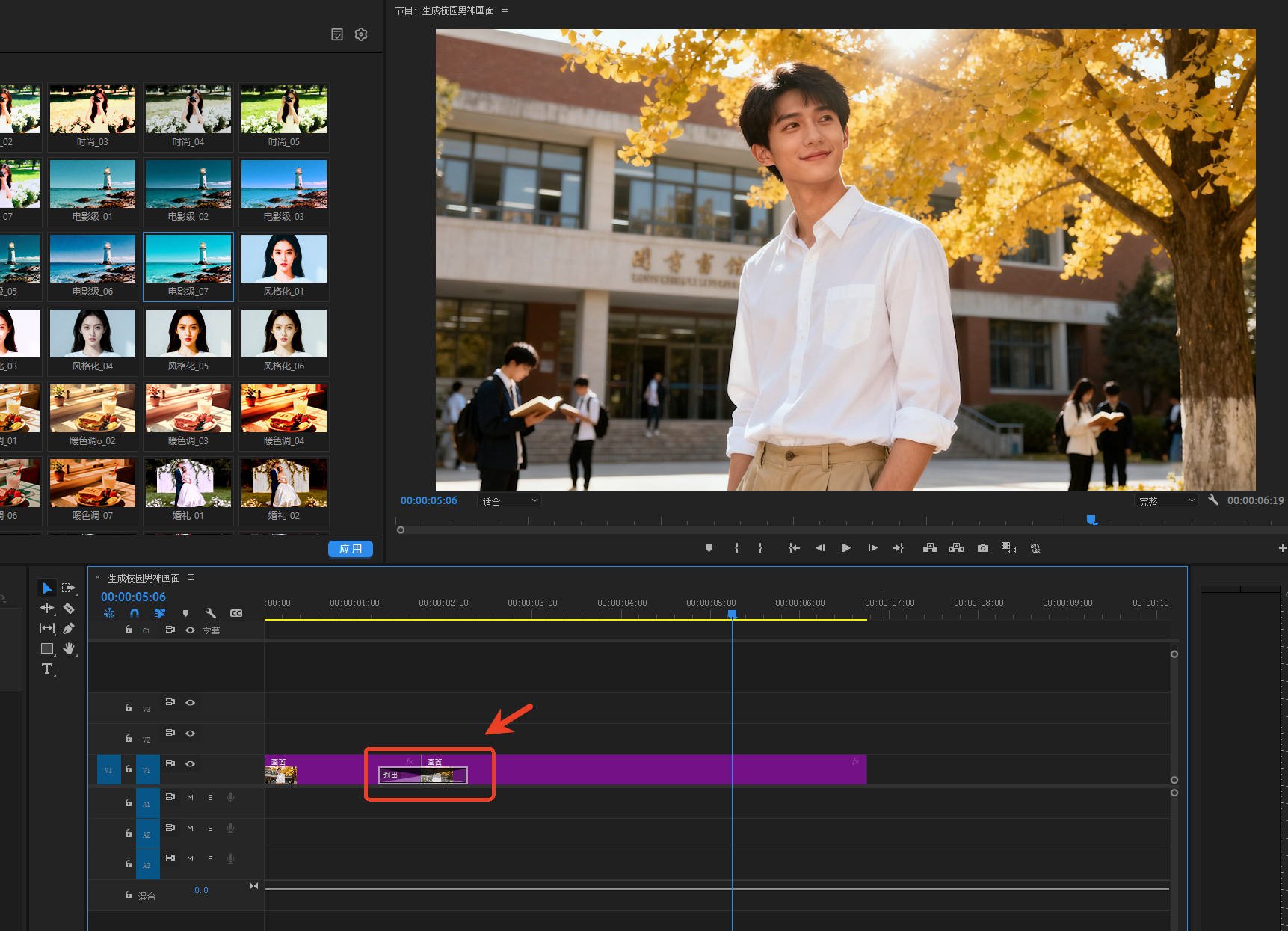Open the 完整 playback resolution dropdown
The width and height of the screenshot is (1288, 931).
(1165, 501)
